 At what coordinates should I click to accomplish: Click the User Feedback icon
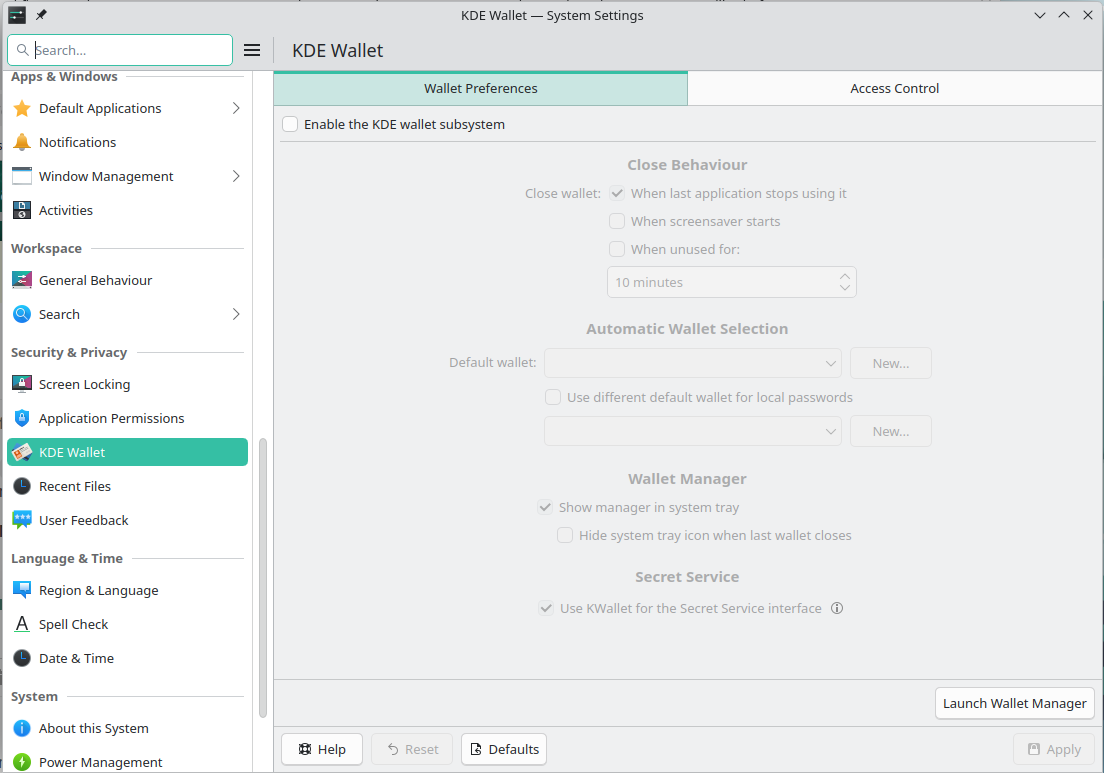click(x=22, y=520)
